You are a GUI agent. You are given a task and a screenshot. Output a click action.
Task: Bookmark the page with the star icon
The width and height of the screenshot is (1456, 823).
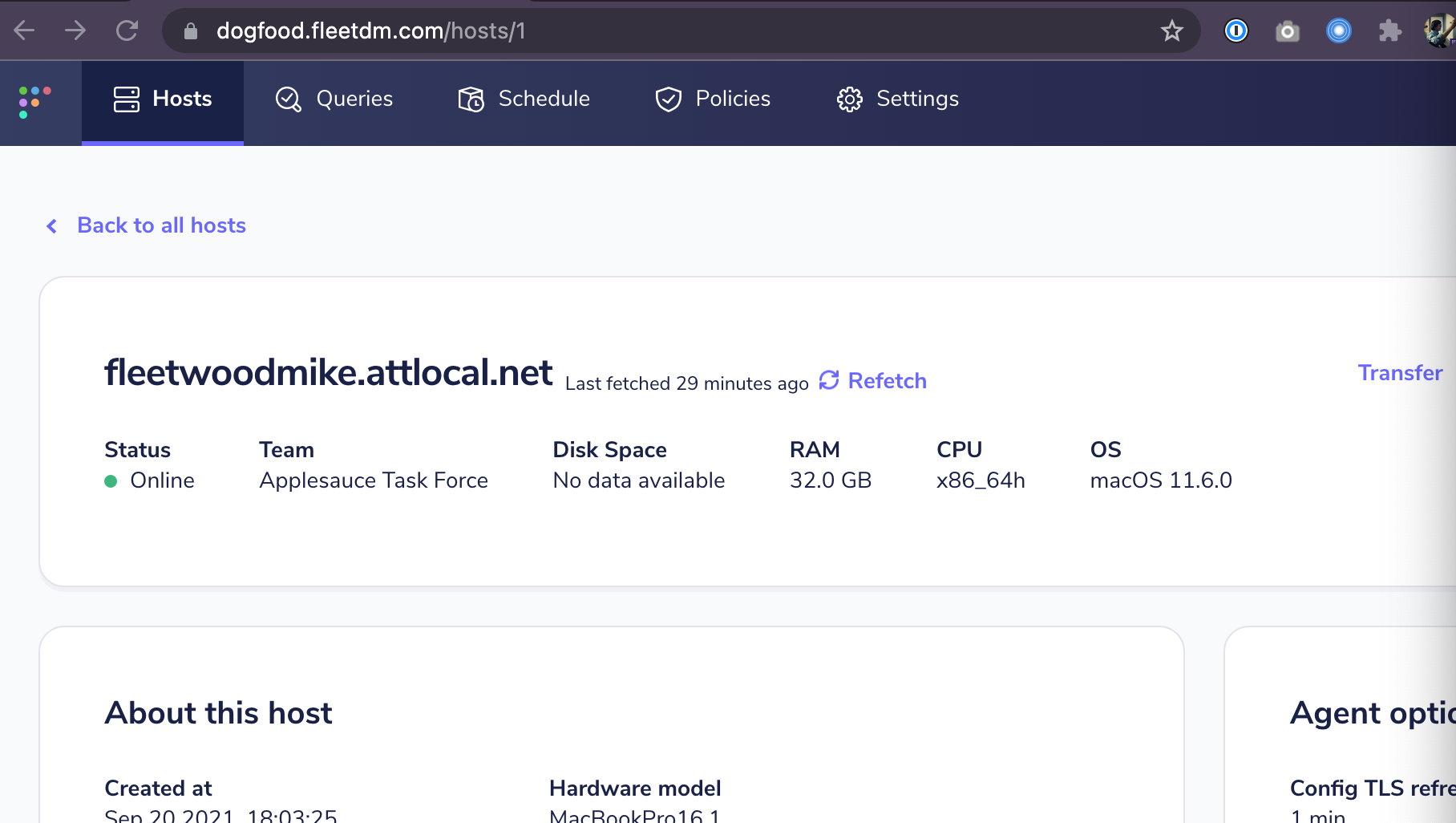(1171, 30)
